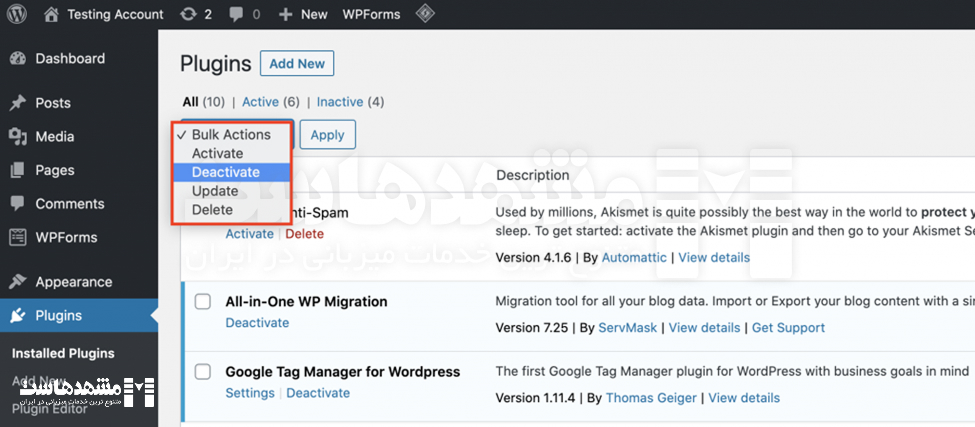Click the diamond icon in the admin bar
The width and height of the screenshot is (975, 427).
[425, 14]
